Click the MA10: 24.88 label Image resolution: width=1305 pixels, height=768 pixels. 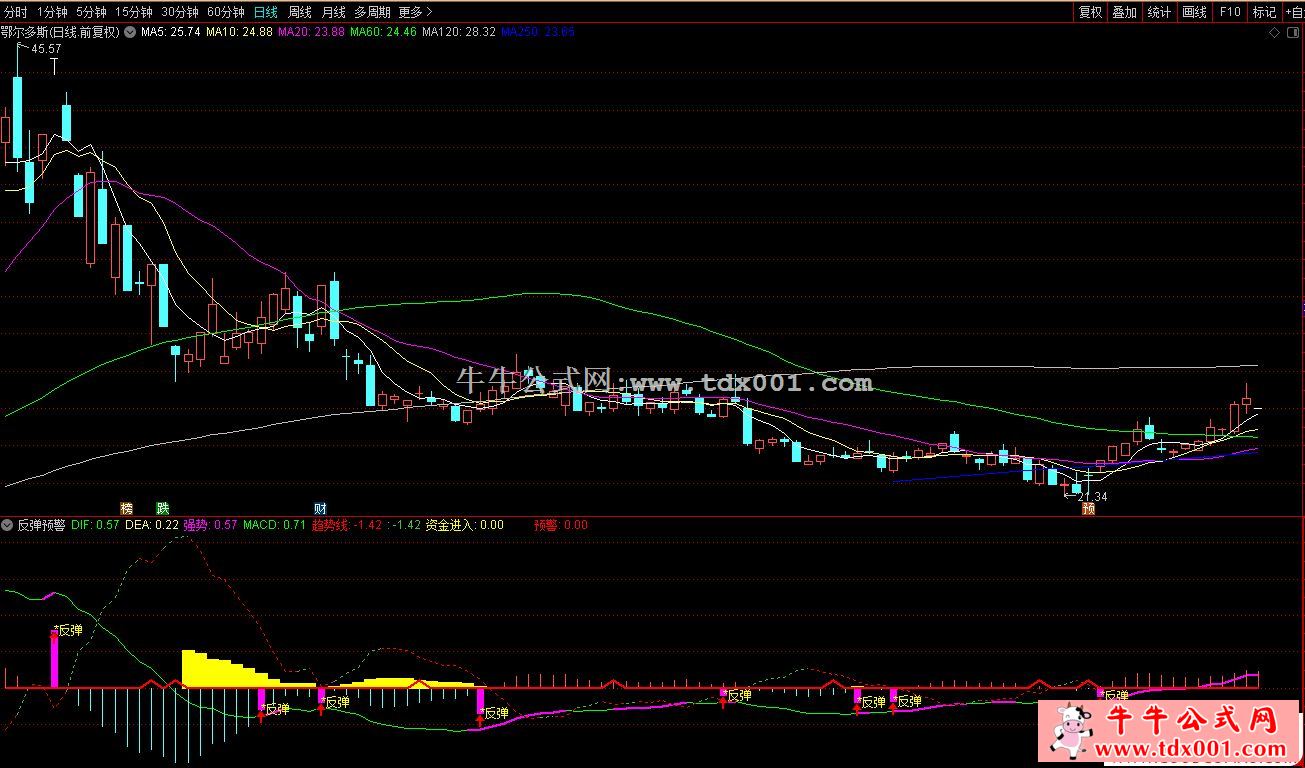coord(239,32)
